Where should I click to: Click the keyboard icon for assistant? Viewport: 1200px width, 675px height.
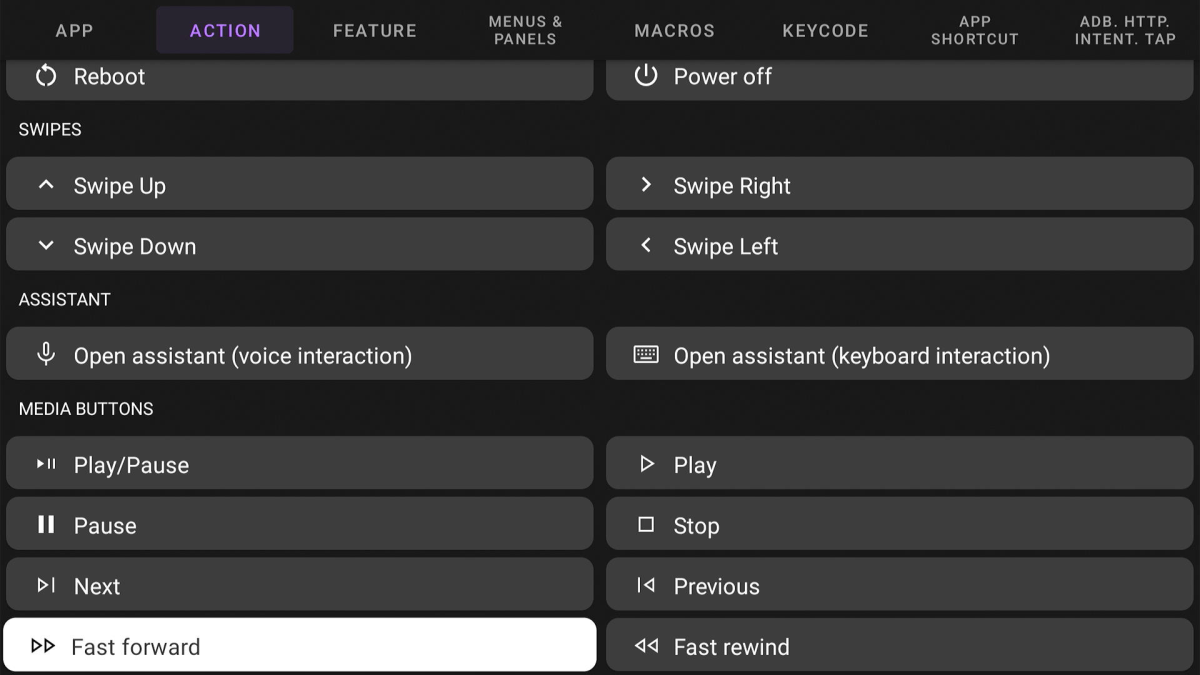point(646,355)
